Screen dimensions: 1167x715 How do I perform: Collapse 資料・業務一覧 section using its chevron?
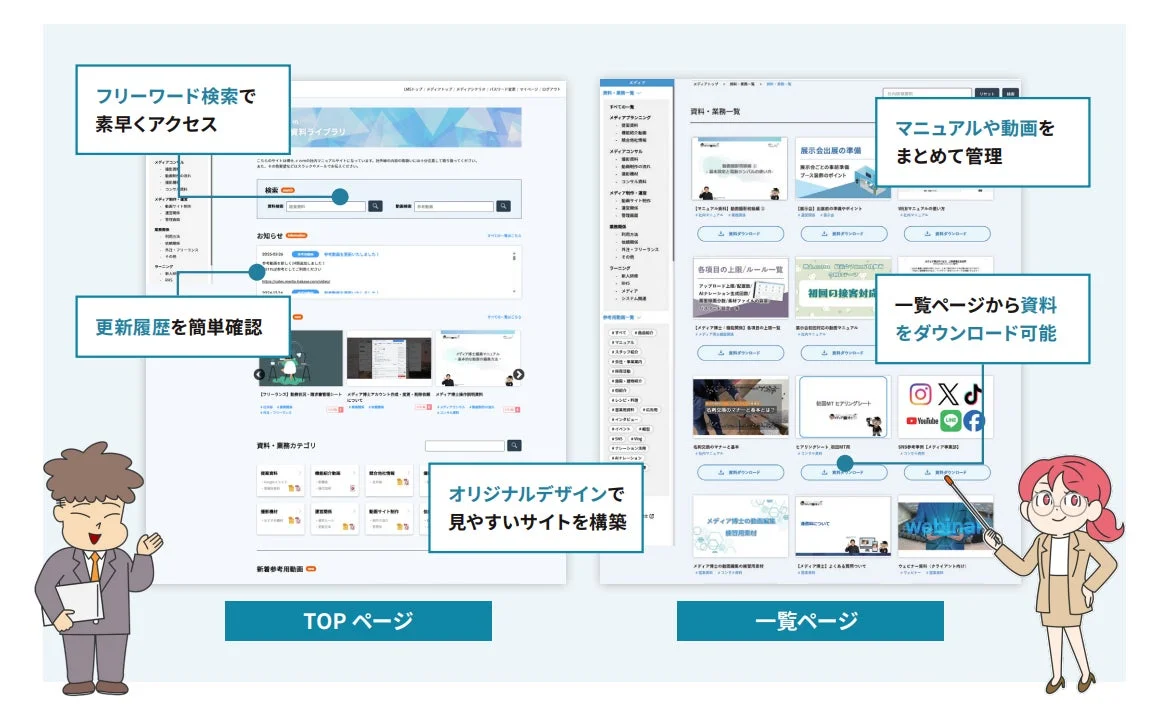tap(639, 93)
